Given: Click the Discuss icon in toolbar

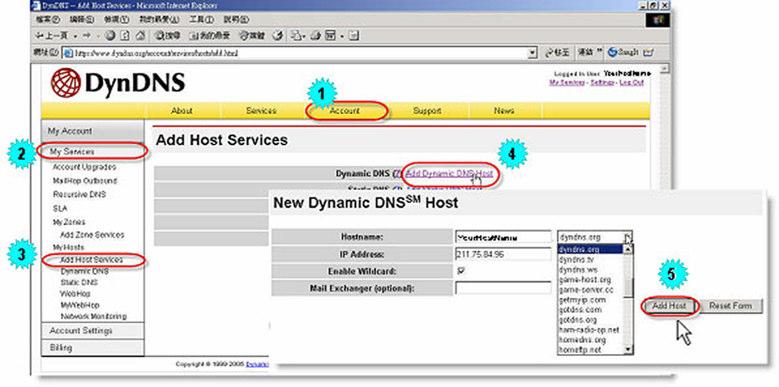Looking at the screenshot, I should (354, 36).
